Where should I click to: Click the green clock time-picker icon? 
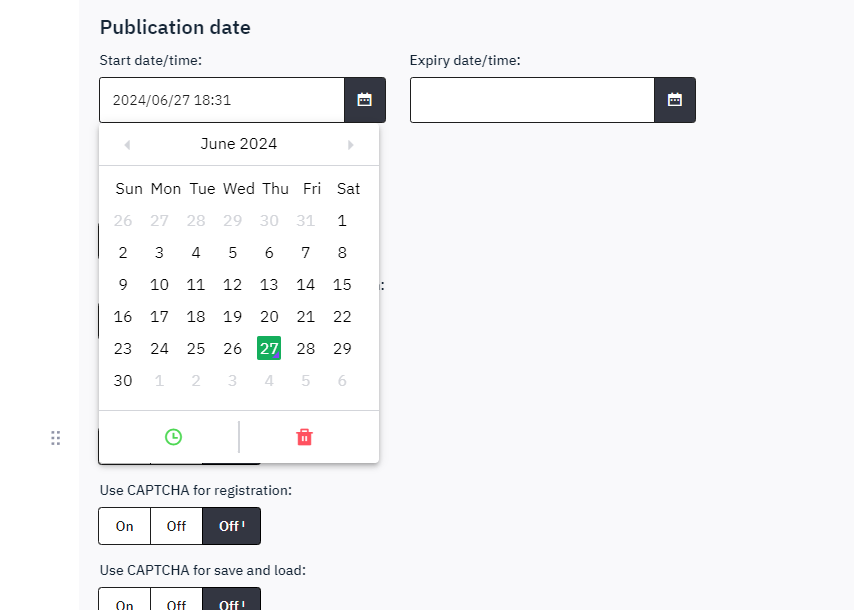click(x=173, y=437)
